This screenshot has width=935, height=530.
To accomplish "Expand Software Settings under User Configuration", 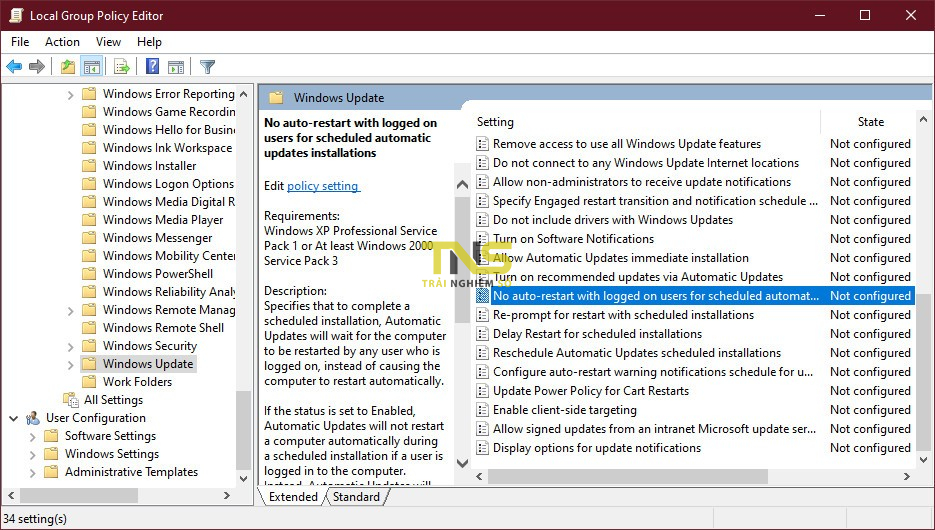I will tap(32, 436).
